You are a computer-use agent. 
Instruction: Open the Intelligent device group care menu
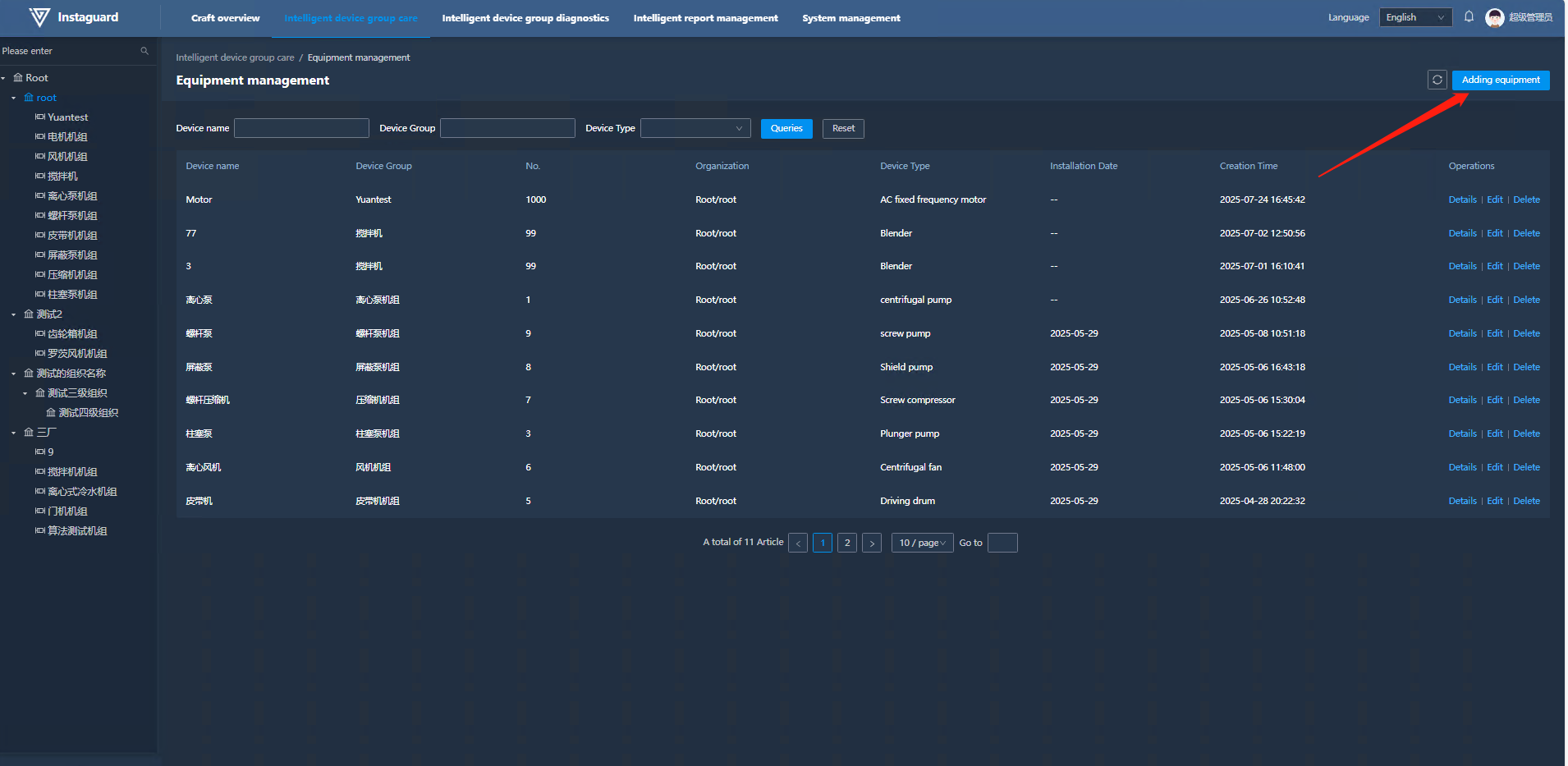(351, 18)
